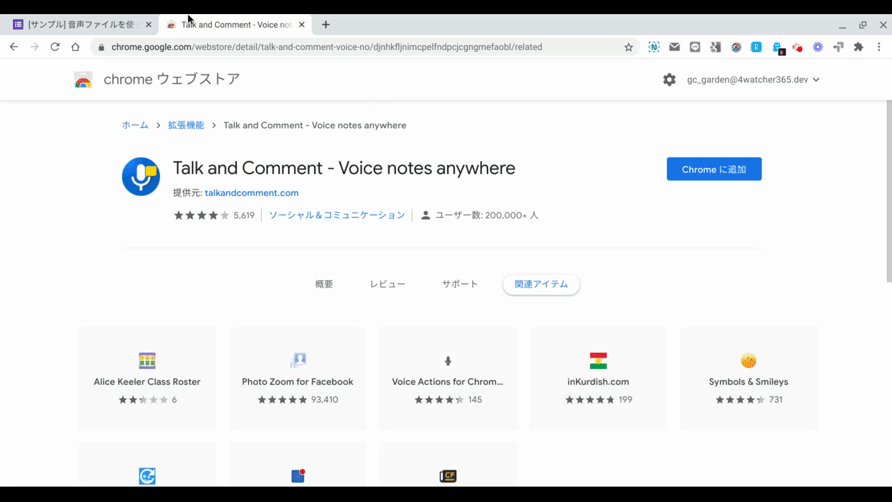
Task: Click the ユーザー数: 200,000+ 人 text
Action: point(486,215)
